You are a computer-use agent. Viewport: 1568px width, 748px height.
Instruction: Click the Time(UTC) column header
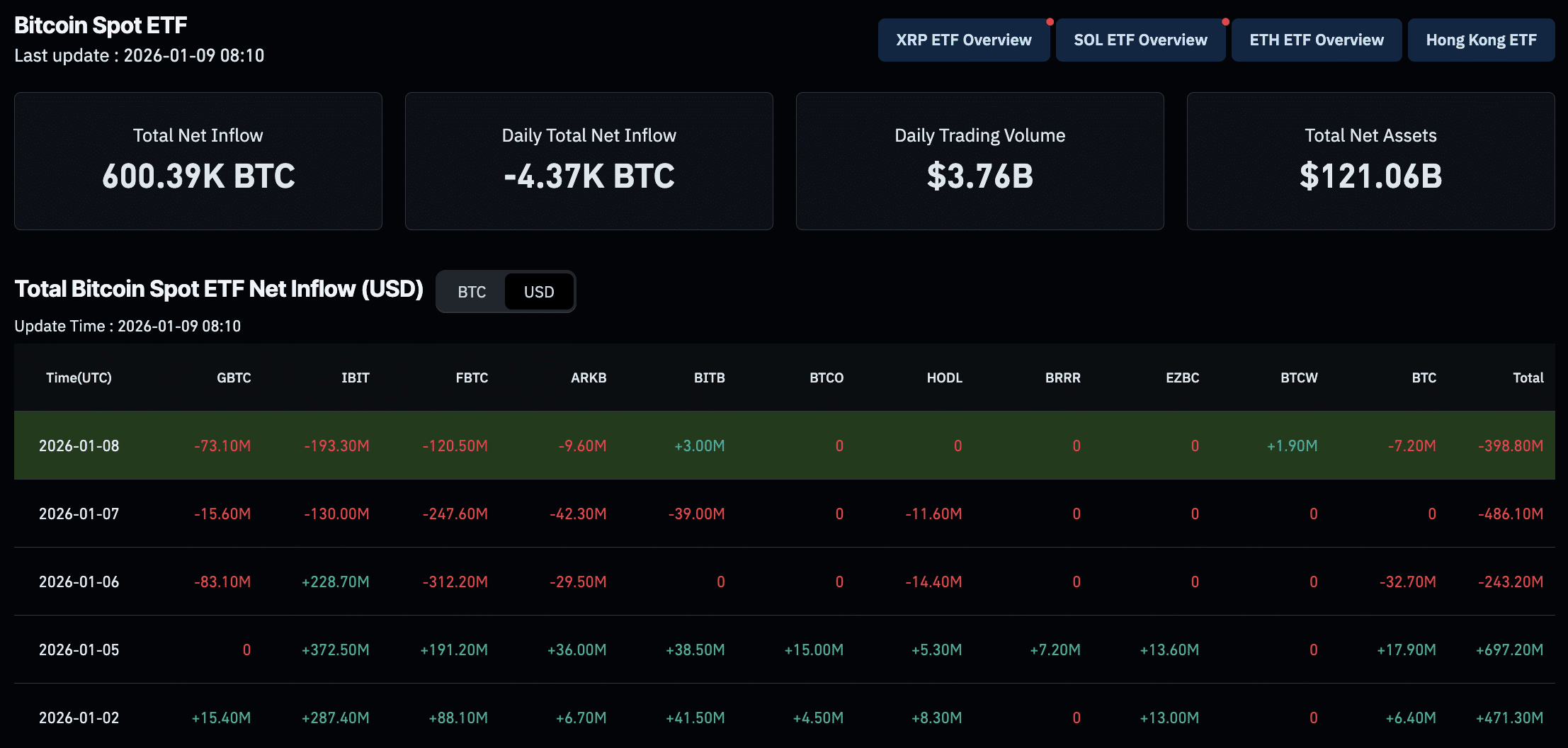coord(79,378)
